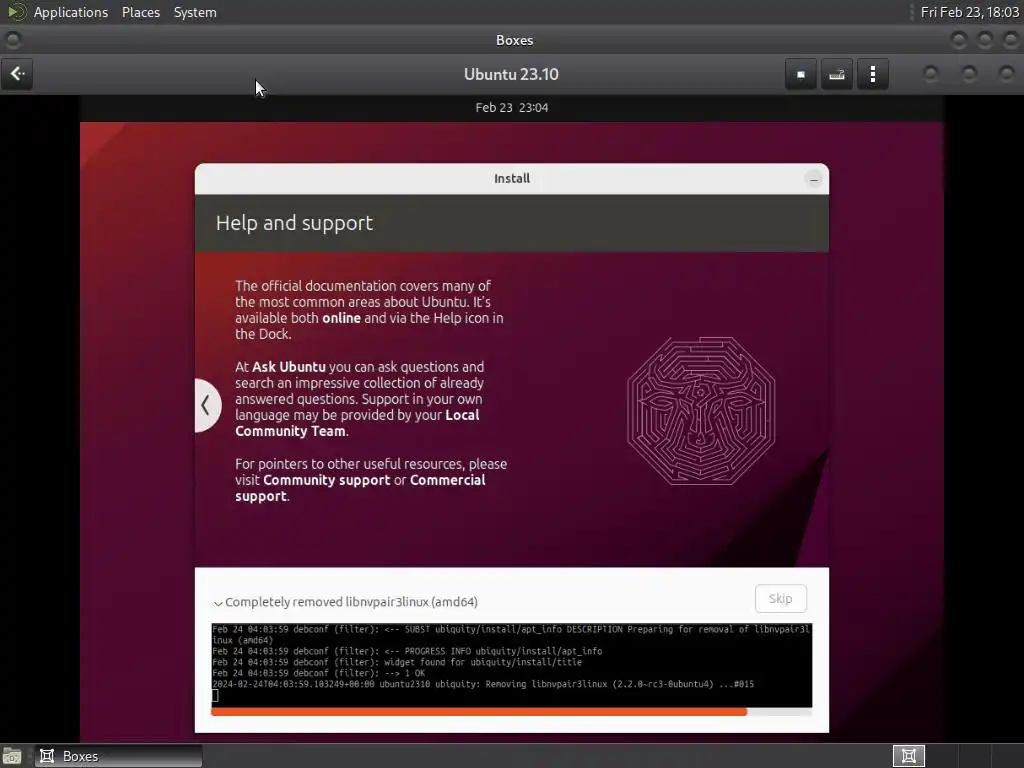1024x768 pixels.
Task: Go back using the Boxes back arrow
Action: (18, 74)
